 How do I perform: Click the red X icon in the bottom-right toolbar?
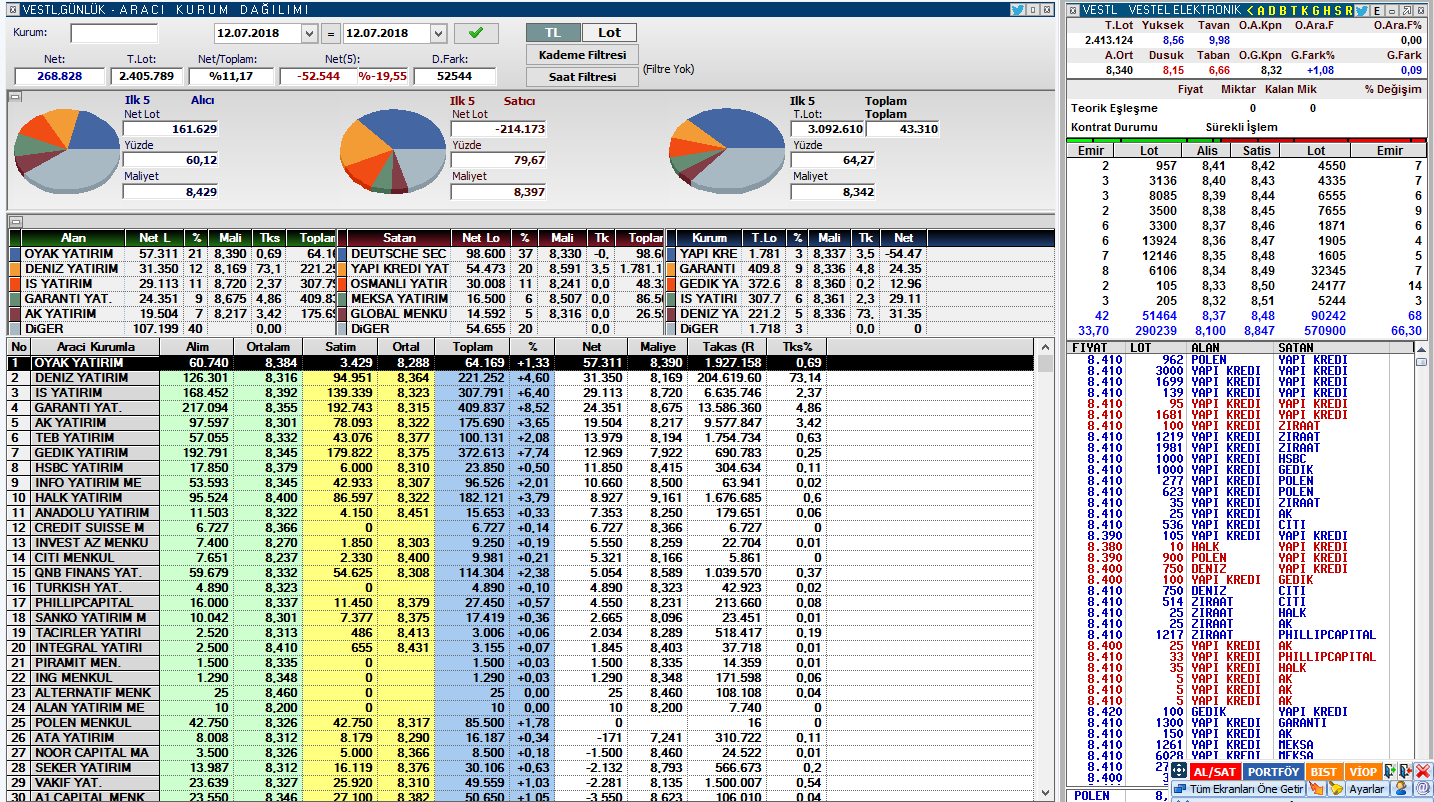pos(1422,771)
